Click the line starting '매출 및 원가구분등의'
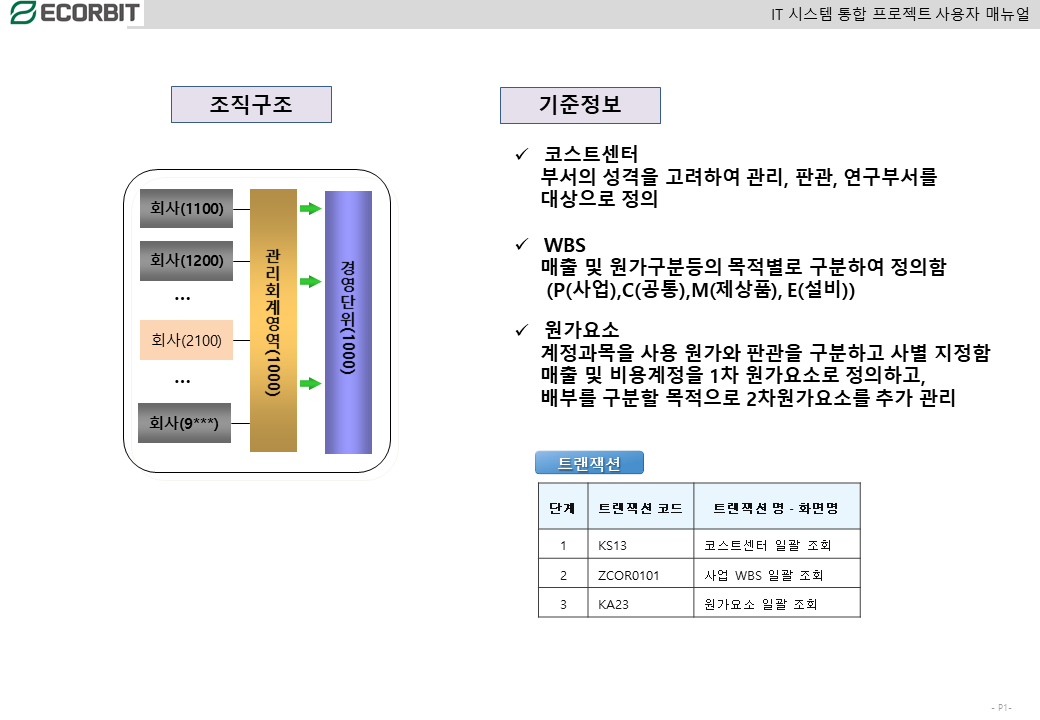Viewport: 1040px width, 720px height. 744,267
